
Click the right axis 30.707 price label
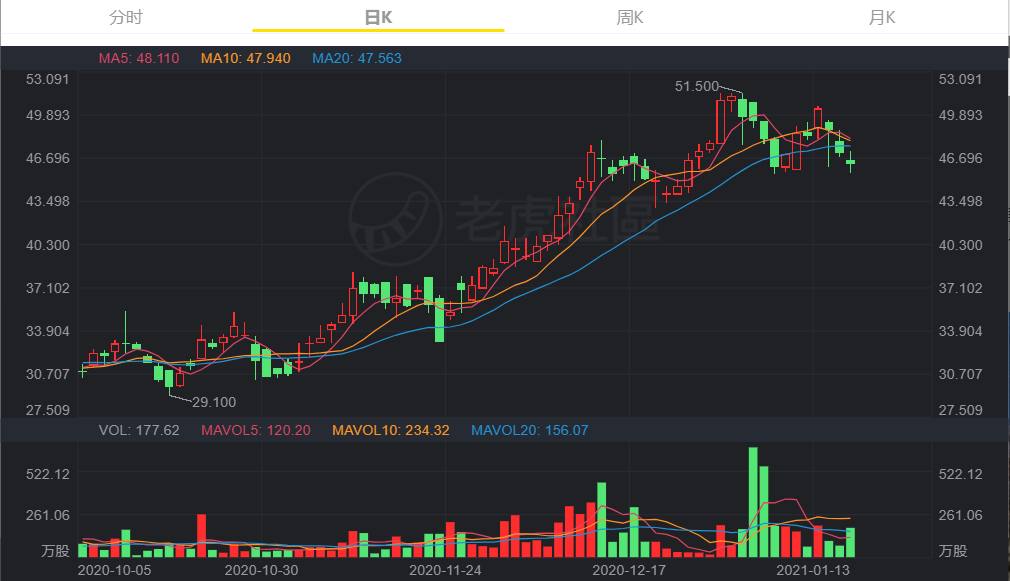coord(960,374)
